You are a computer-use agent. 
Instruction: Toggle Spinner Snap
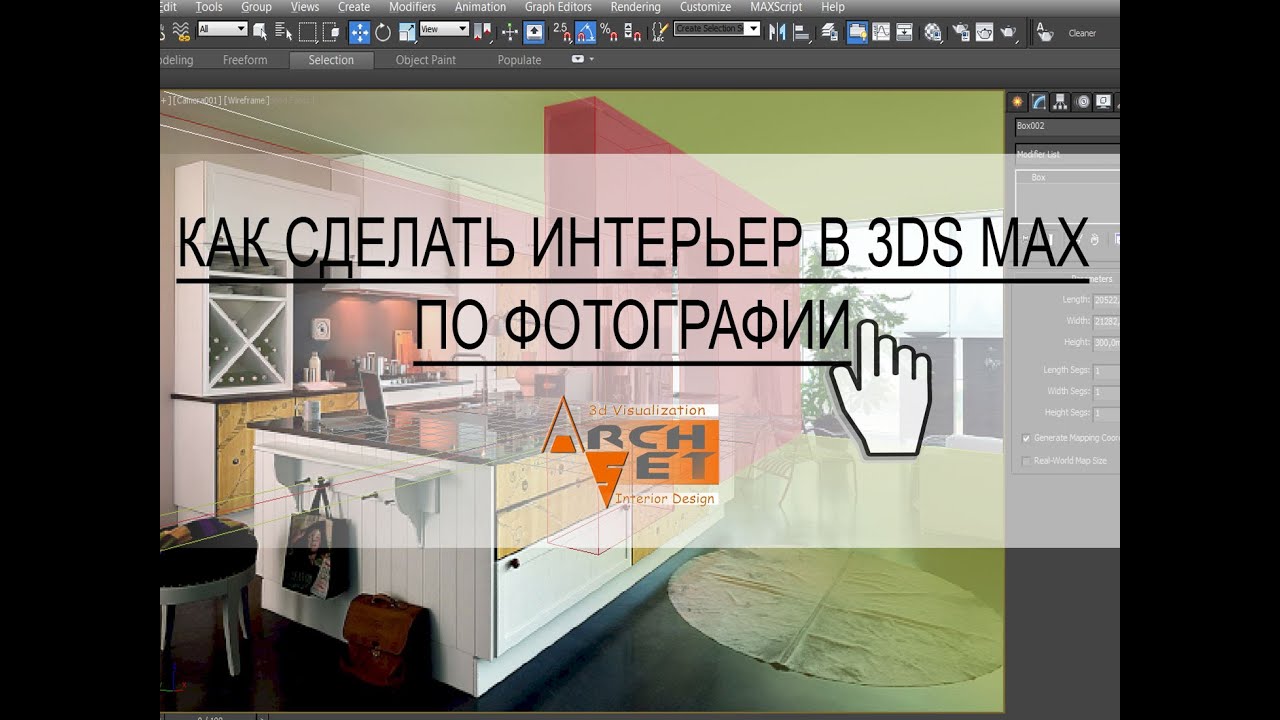pos(632,32)
